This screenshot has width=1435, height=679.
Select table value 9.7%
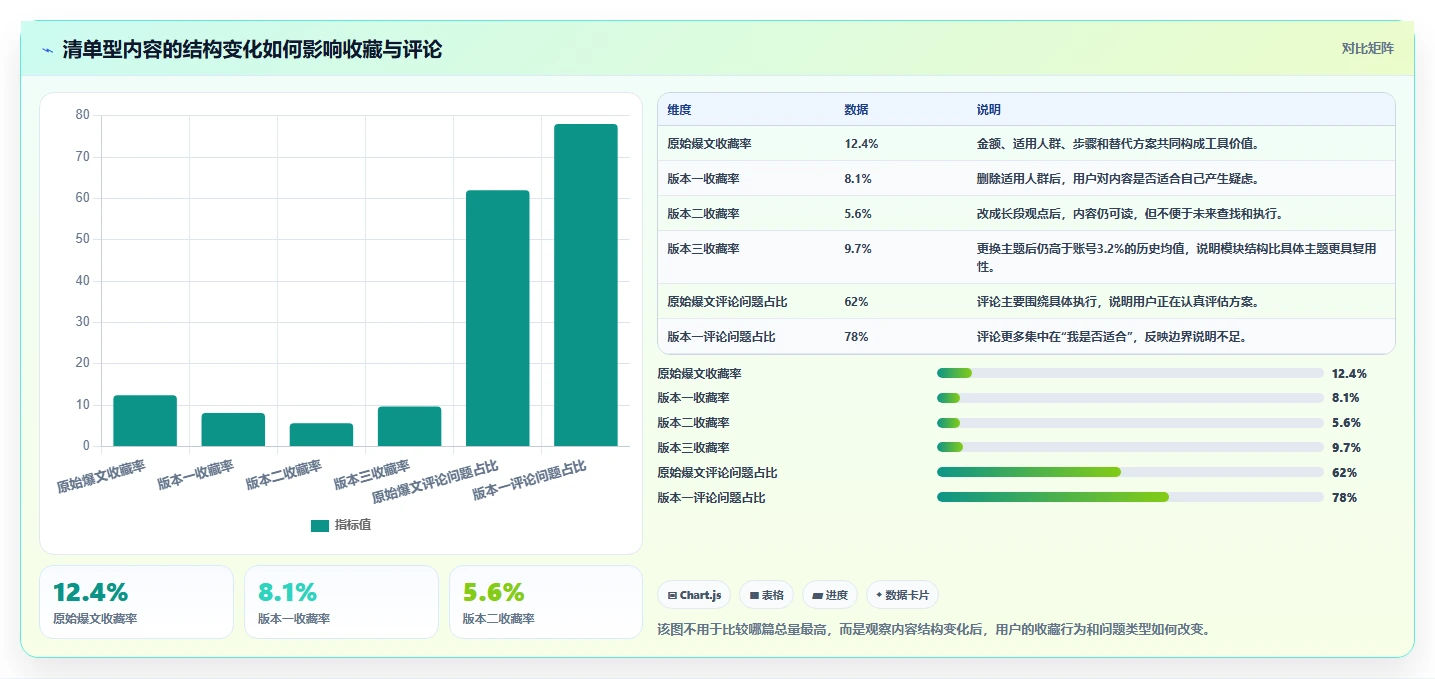[x=858, y=248]
